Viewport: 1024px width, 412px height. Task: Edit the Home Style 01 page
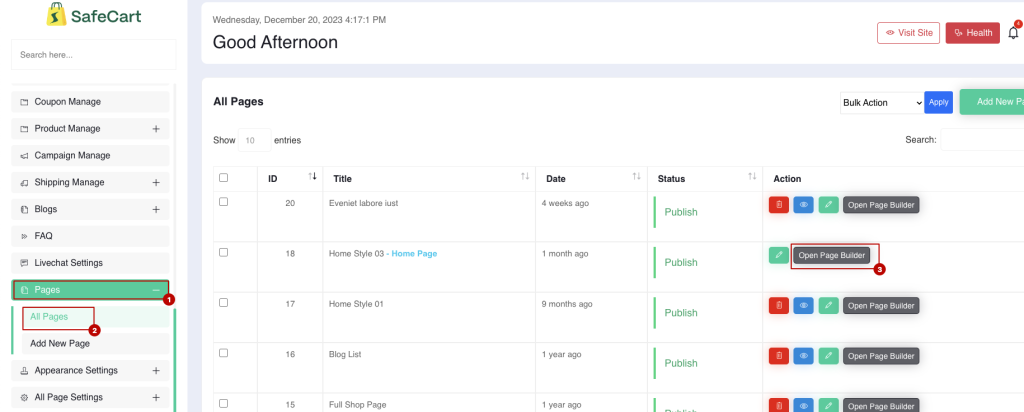click(x=828, y=306)
